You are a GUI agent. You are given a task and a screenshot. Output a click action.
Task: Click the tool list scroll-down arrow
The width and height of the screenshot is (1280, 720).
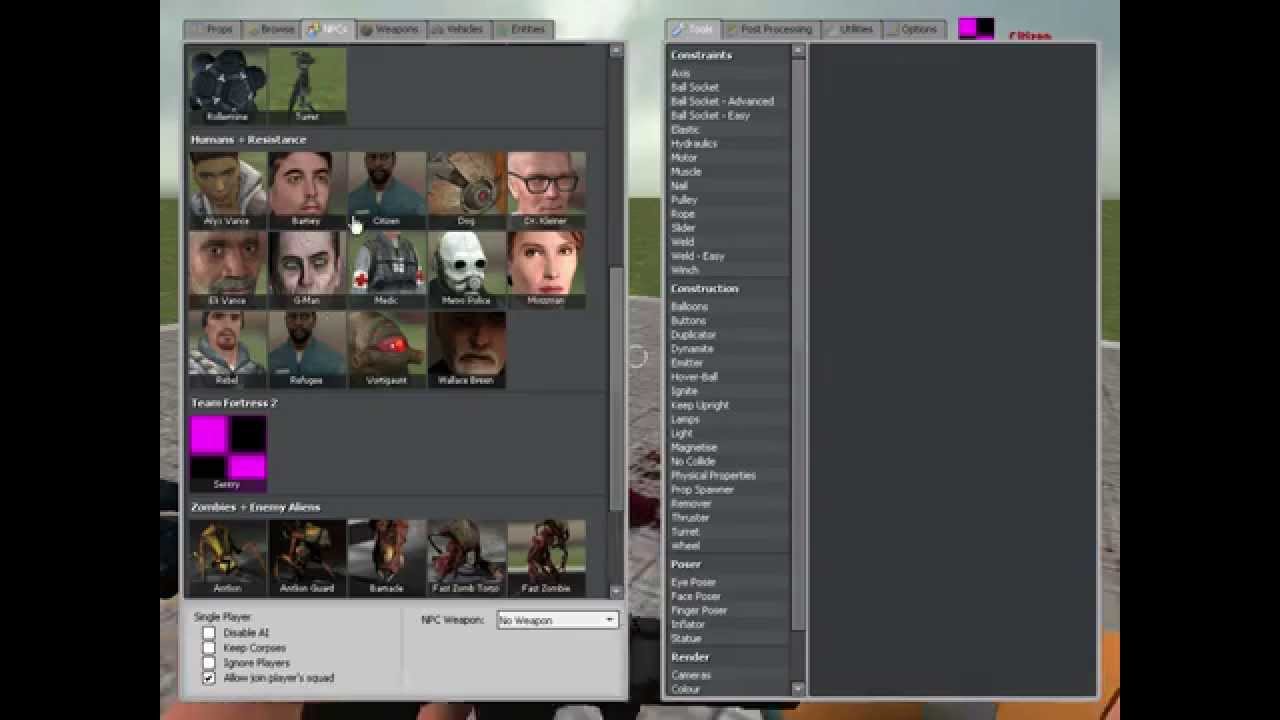coord(798,688)
